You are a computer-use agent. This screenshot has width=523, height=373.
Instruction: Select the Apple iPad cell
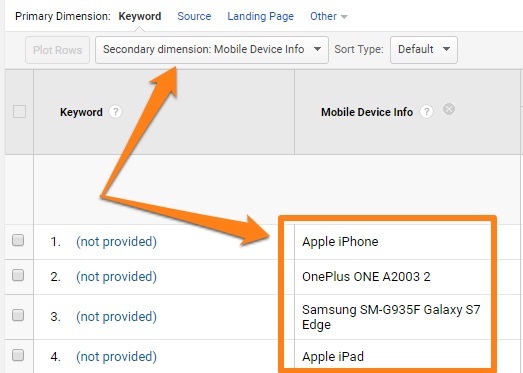(x=333, y=357)
